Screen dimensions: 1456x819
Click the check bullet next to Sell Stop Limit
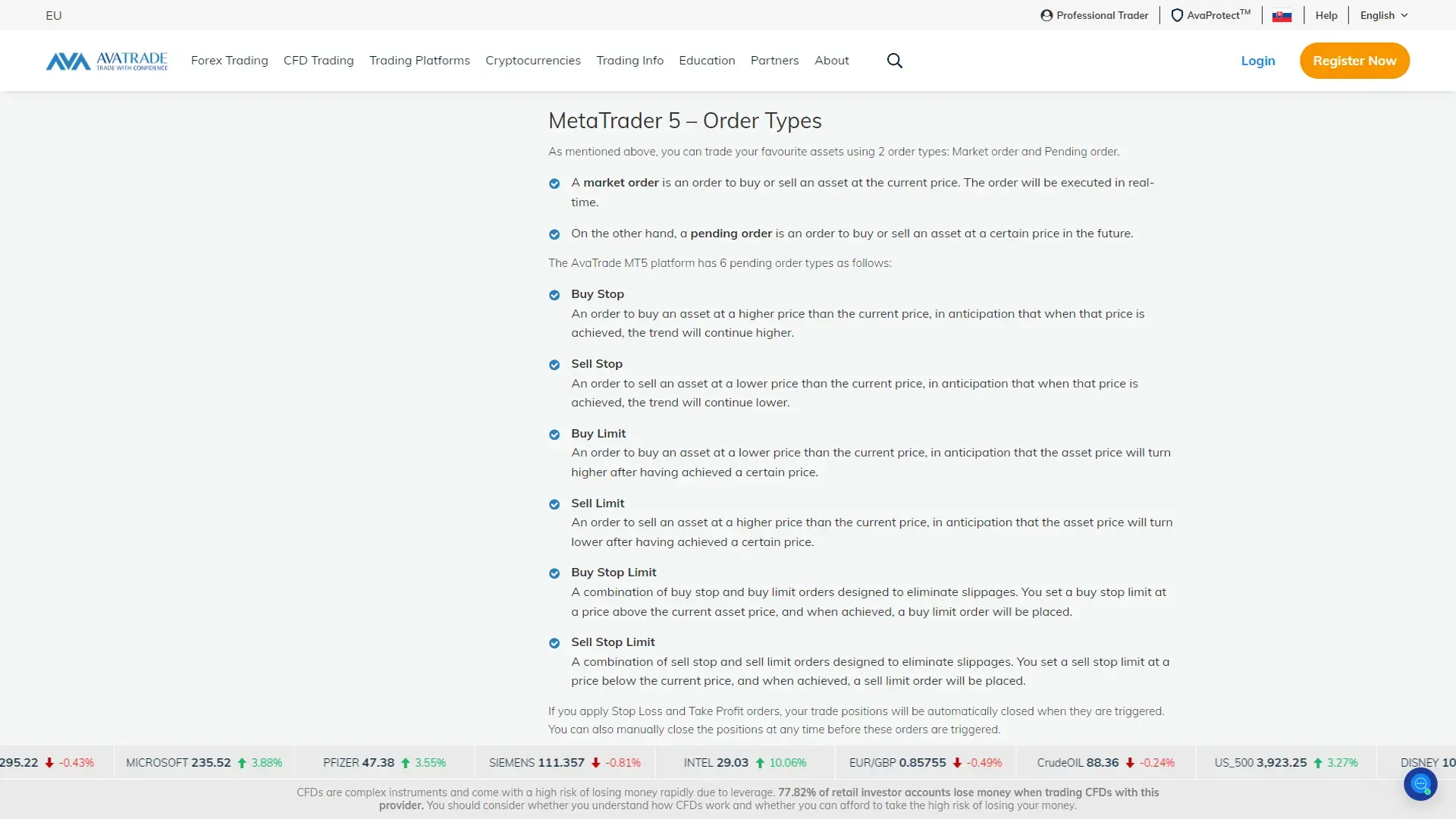(x=554, y=643)
